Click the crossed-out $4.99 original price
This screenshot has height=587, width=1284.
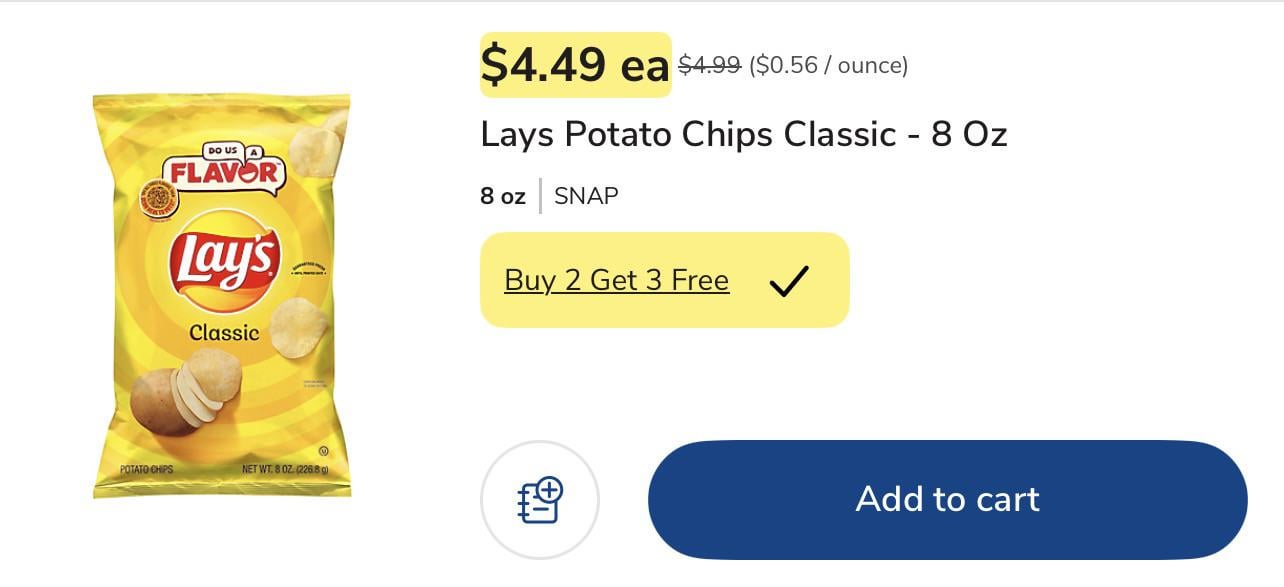[x=709, y=65]
